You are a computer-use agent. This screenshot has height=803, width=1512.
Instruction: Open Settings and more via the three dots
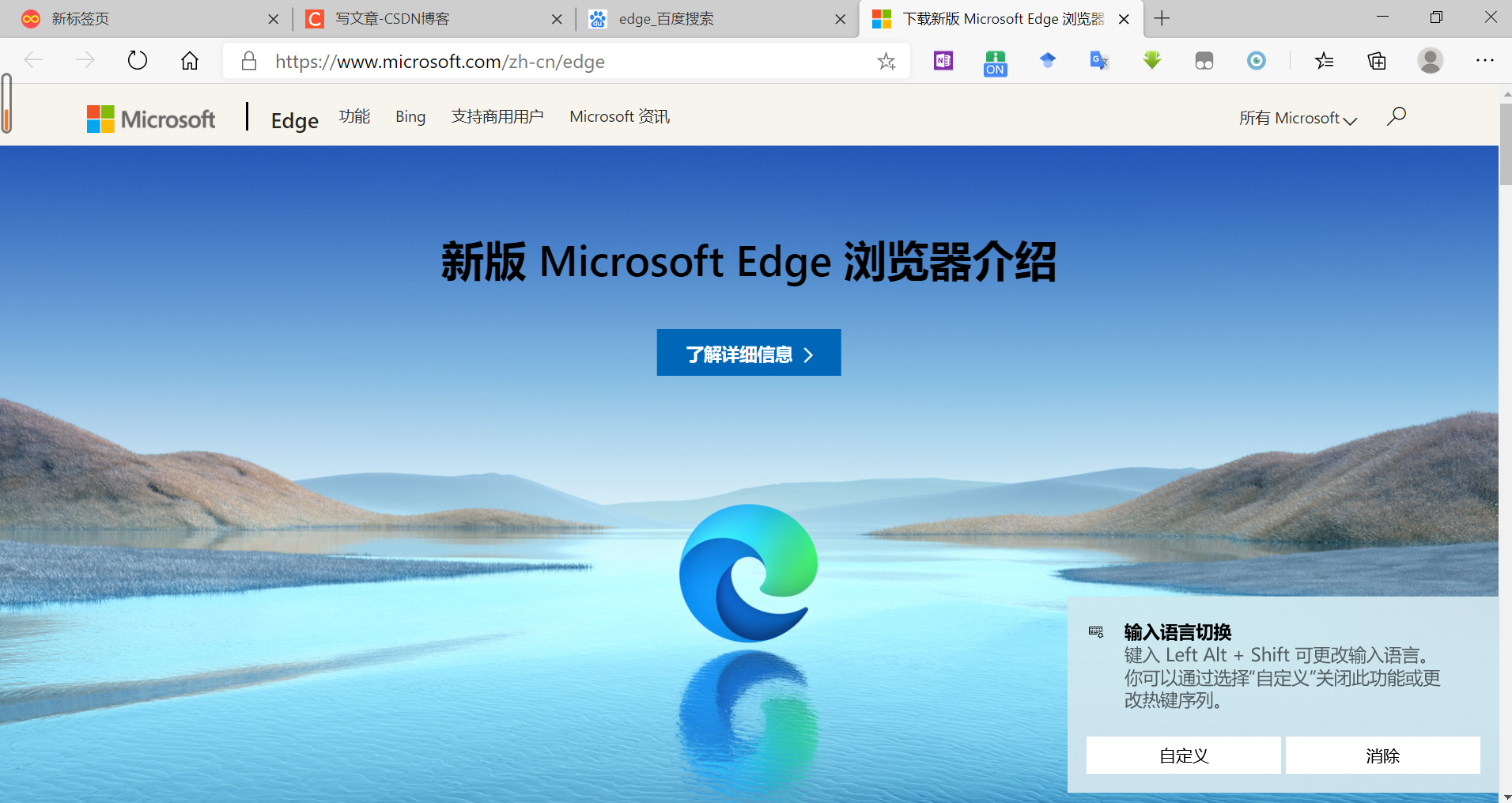1486,61
